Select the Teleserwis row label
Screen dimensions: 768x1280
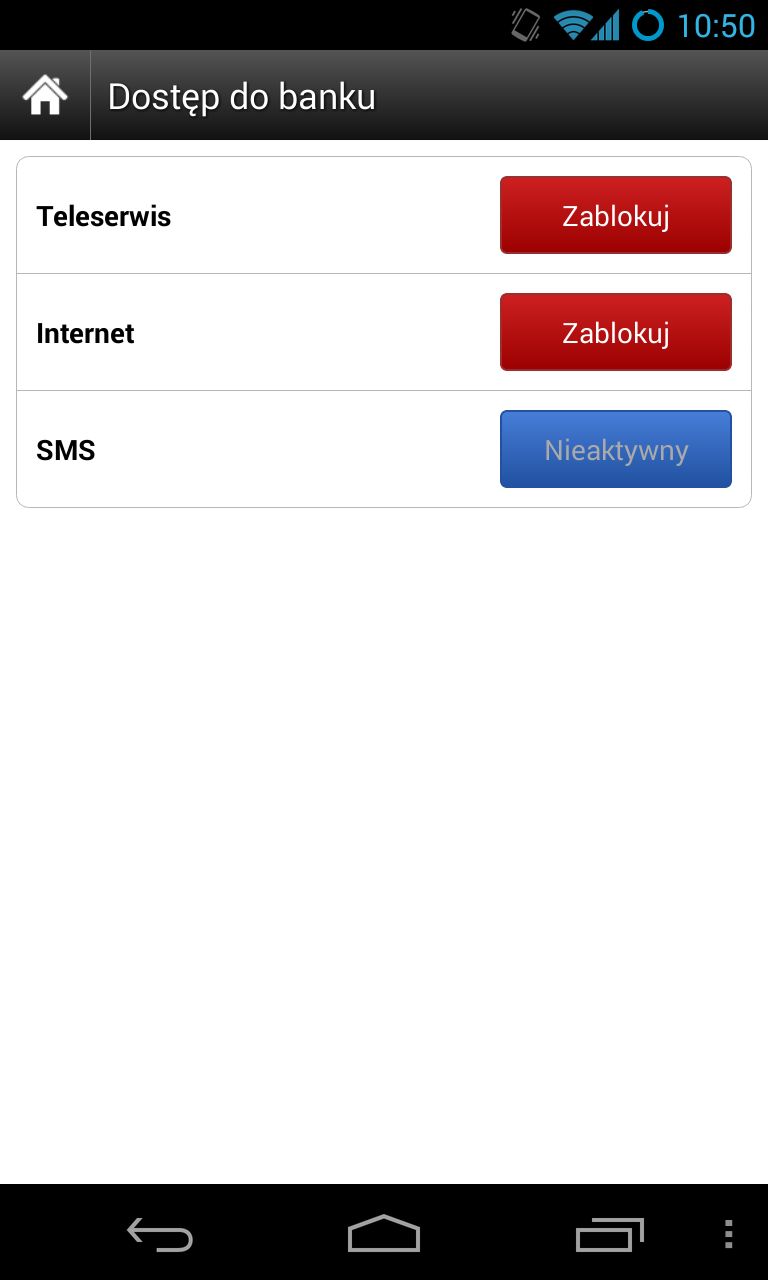[x=104, y=217]
